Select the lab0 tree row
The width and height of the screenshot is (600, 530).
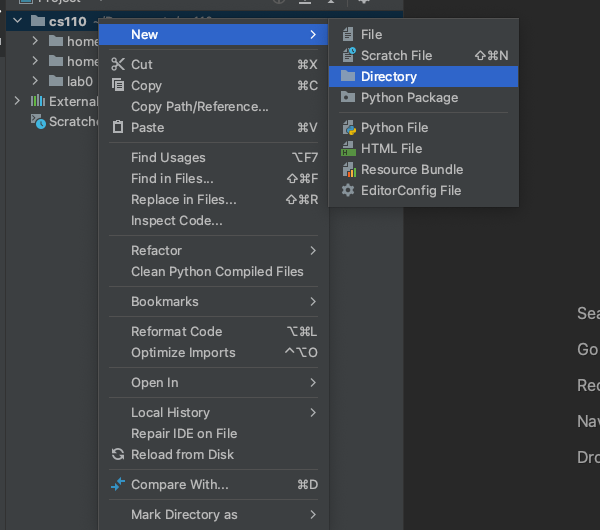pos(52,81)
